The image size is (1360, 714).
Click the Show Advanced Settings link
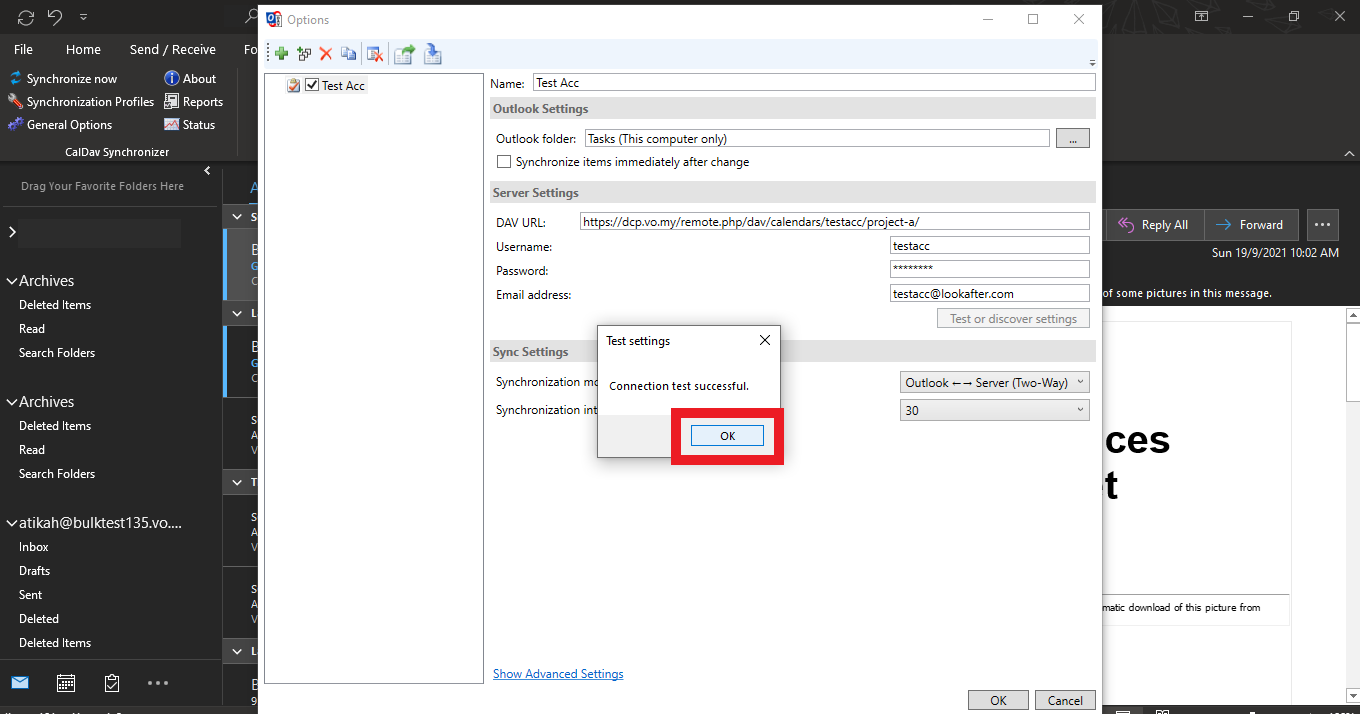558,674
